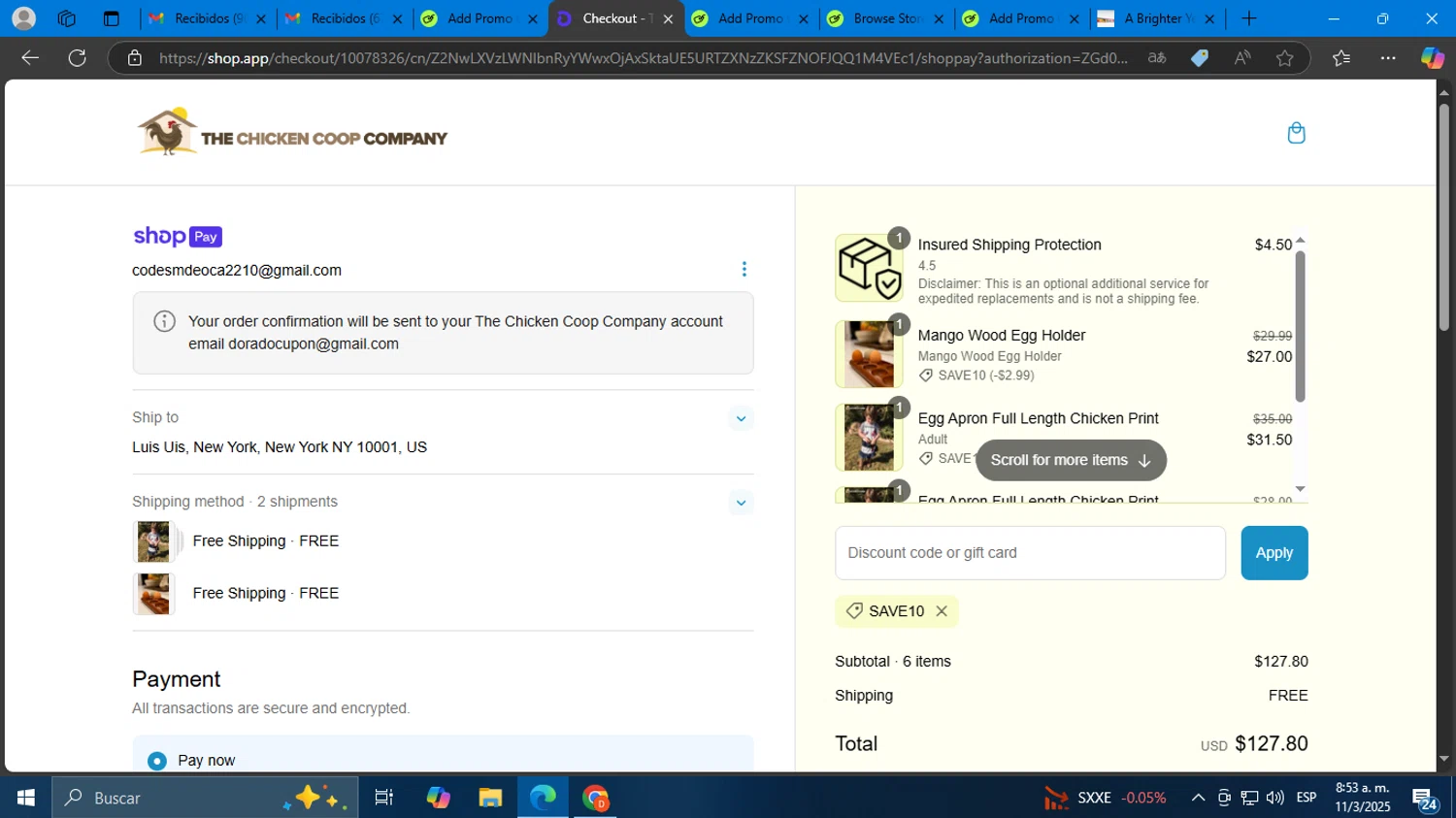
Task: Toggle read aloud icon in address bar
Action: click(x=1242, y=58)
